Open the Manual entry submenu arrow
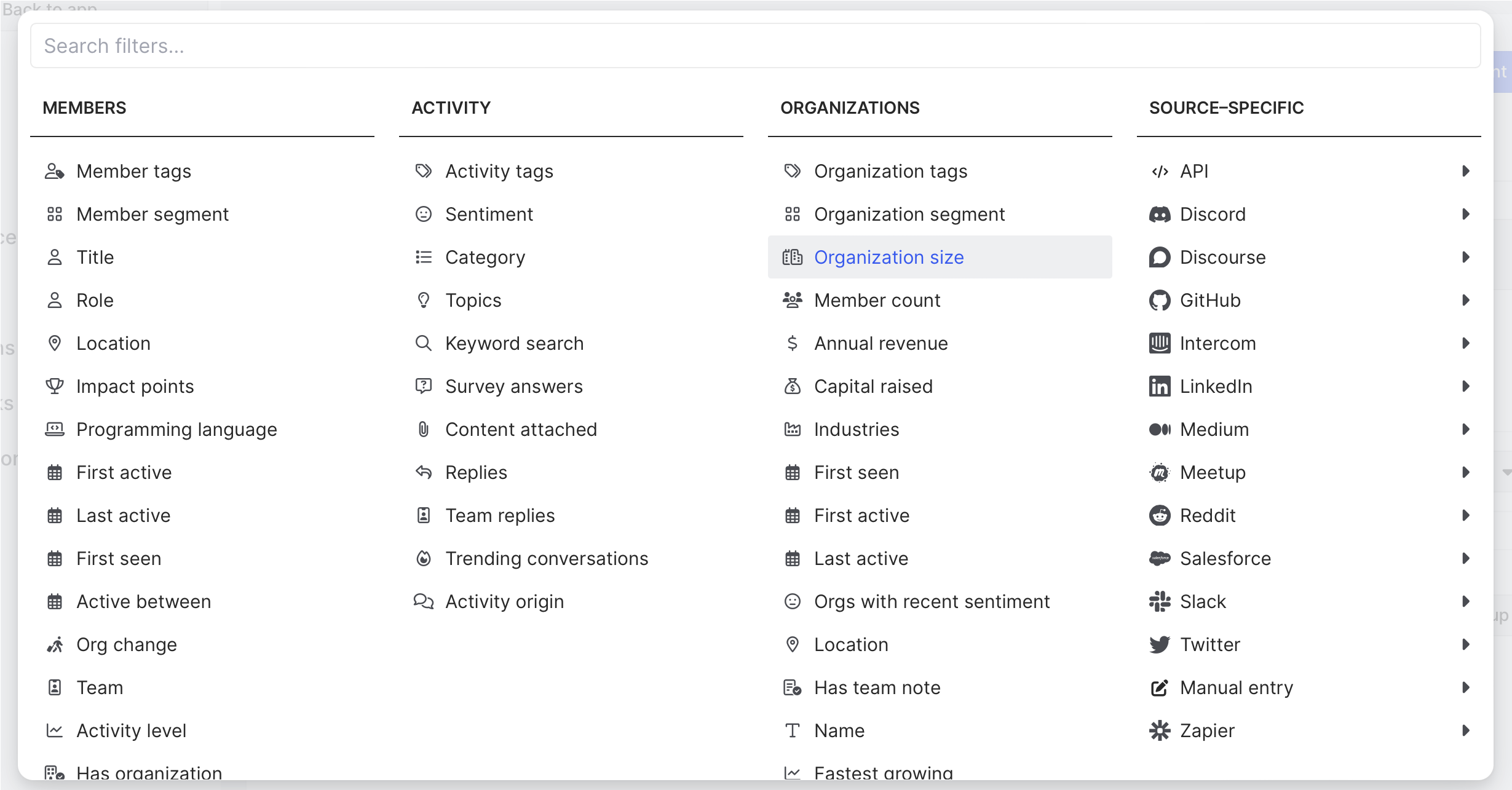 [1466, 688]
